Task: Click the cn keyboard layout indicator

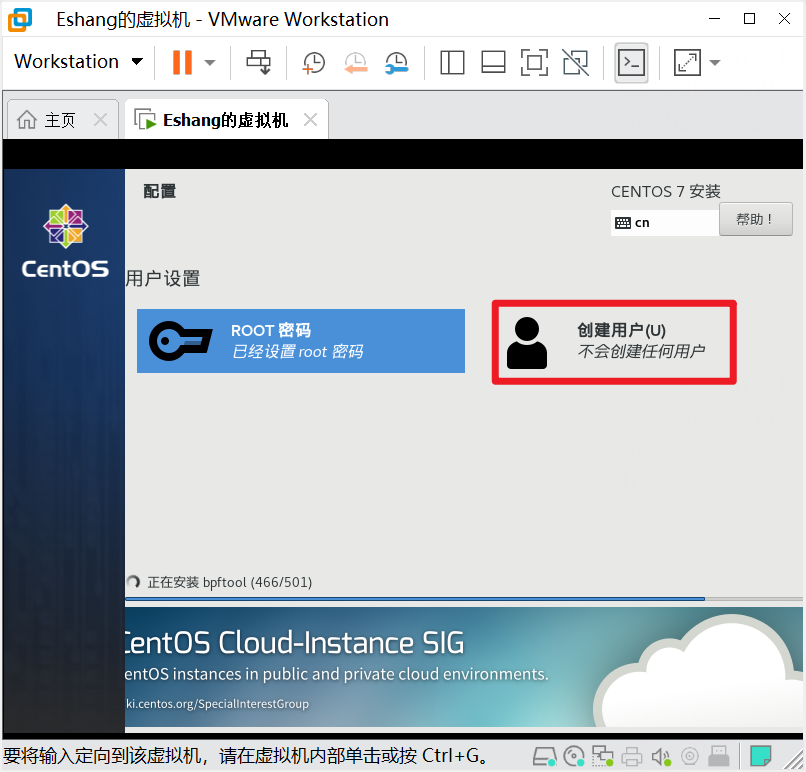Action: (x=664, y=223)
